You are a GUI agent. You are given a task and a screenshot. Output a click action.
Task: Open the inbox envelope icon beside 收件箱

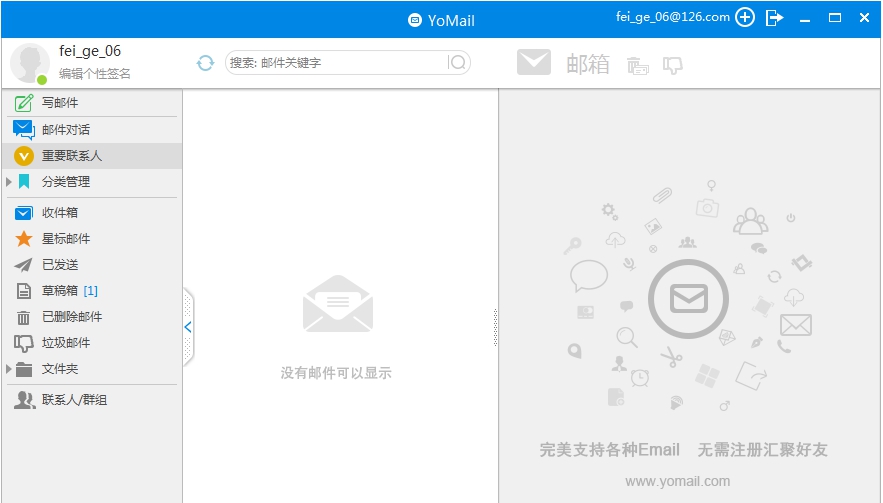(24, 213)
